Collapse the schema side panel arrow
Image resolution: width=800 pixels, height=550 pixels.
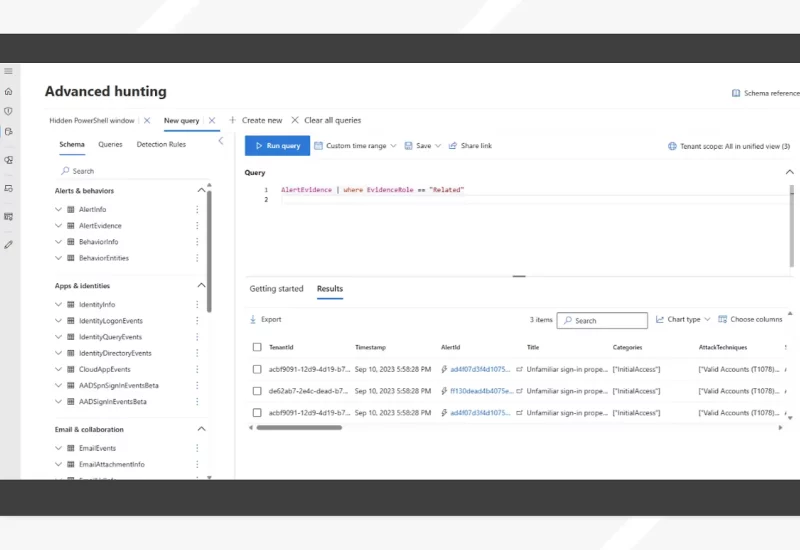[x=221, y=141]
